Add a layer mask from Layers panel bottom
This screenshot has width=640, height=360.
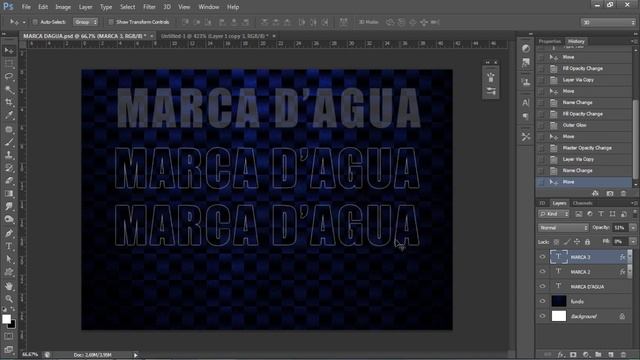coord(573,355)
